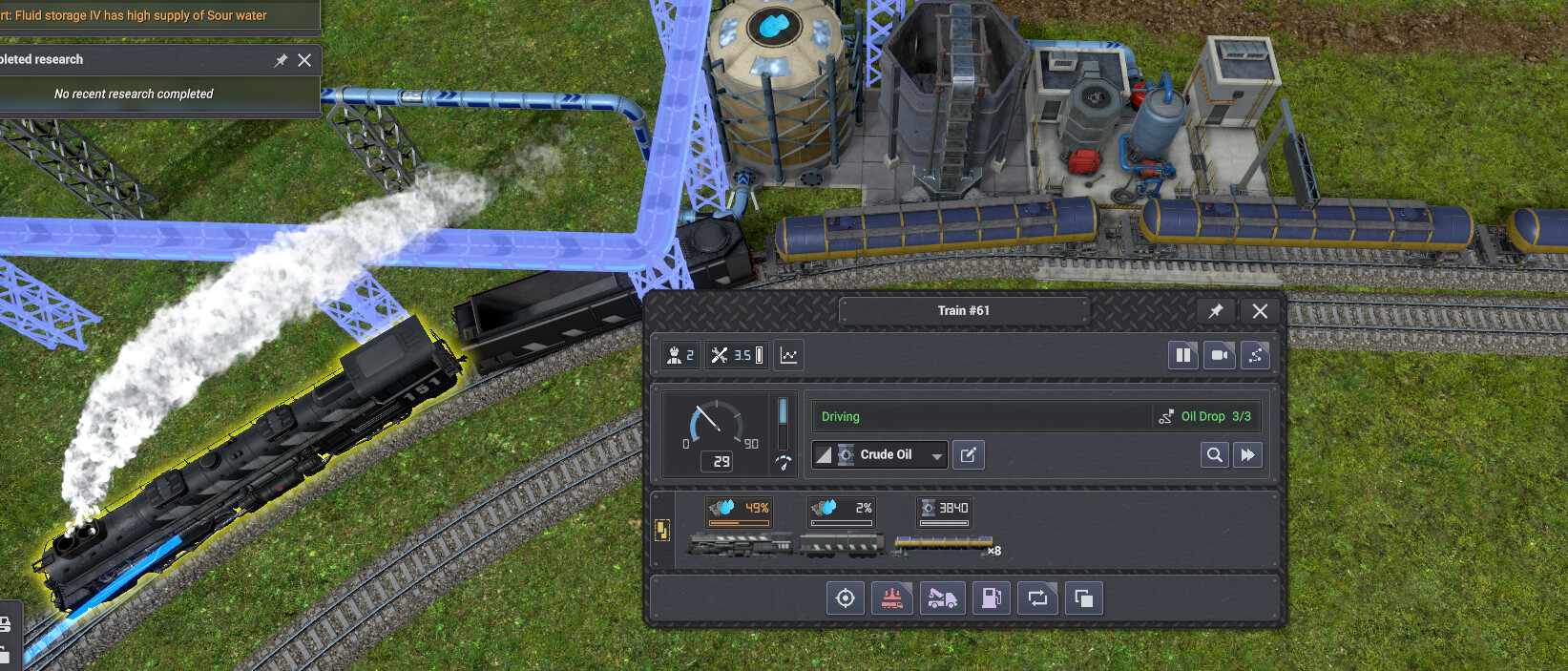Click the fuel pump refuel icon
This screenshot has height=671, width=1568.
pos(992,598)
